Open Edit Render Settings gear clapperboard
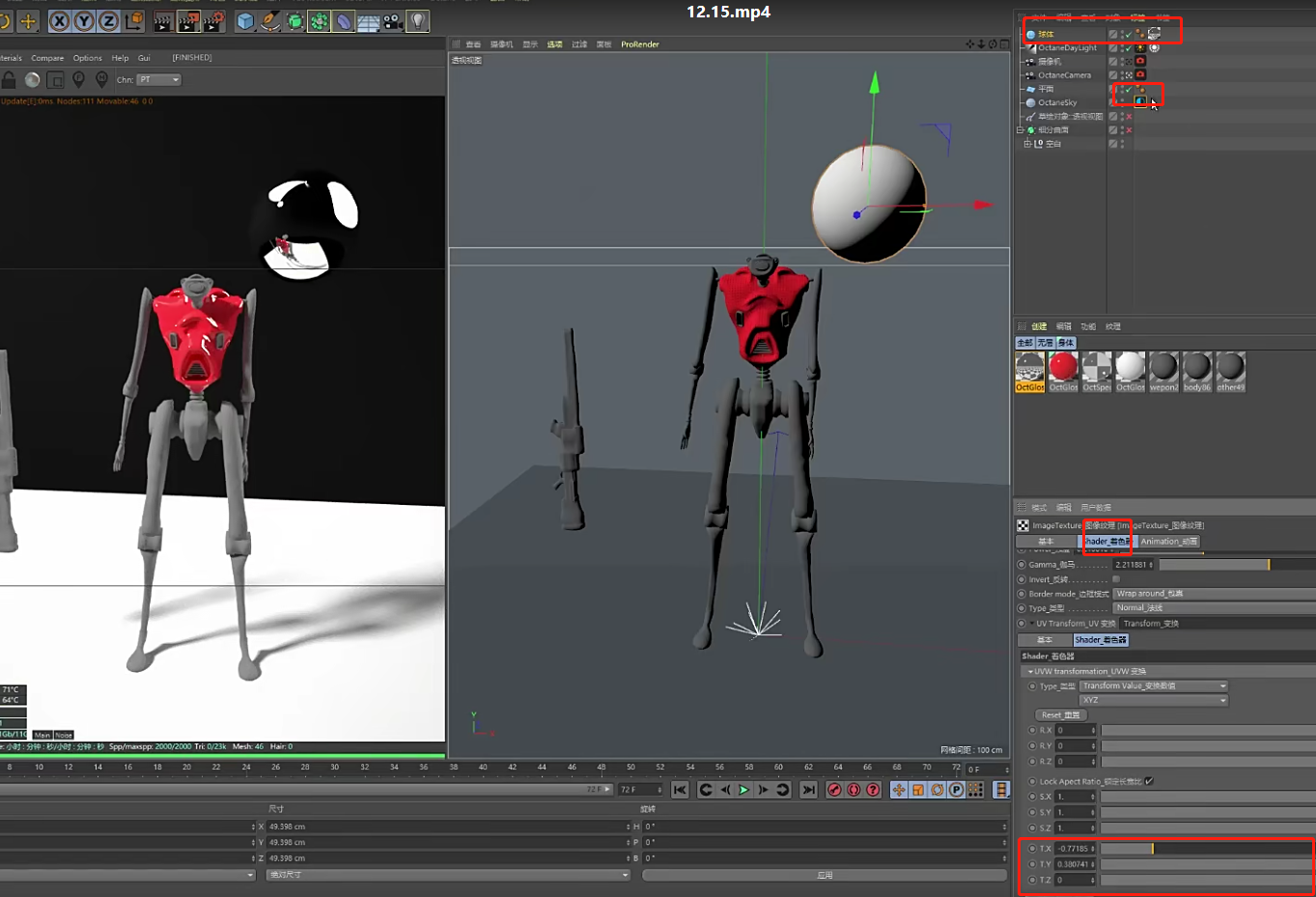Viewport: 1316px width, 897px height. [x=214, y=20]
